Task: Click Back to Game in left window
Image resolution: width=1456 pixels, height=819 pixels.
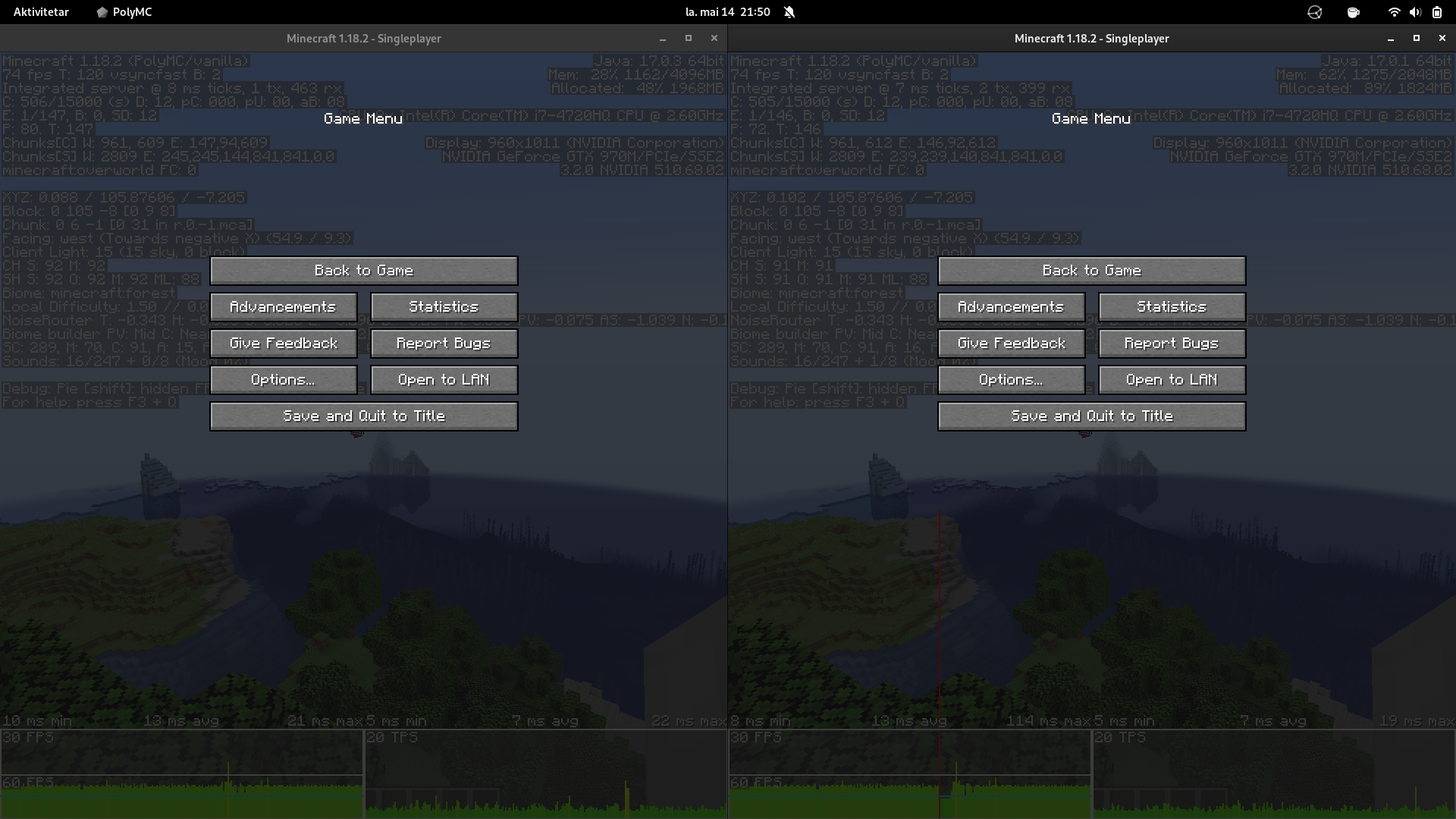Action: tap(364, 271)
